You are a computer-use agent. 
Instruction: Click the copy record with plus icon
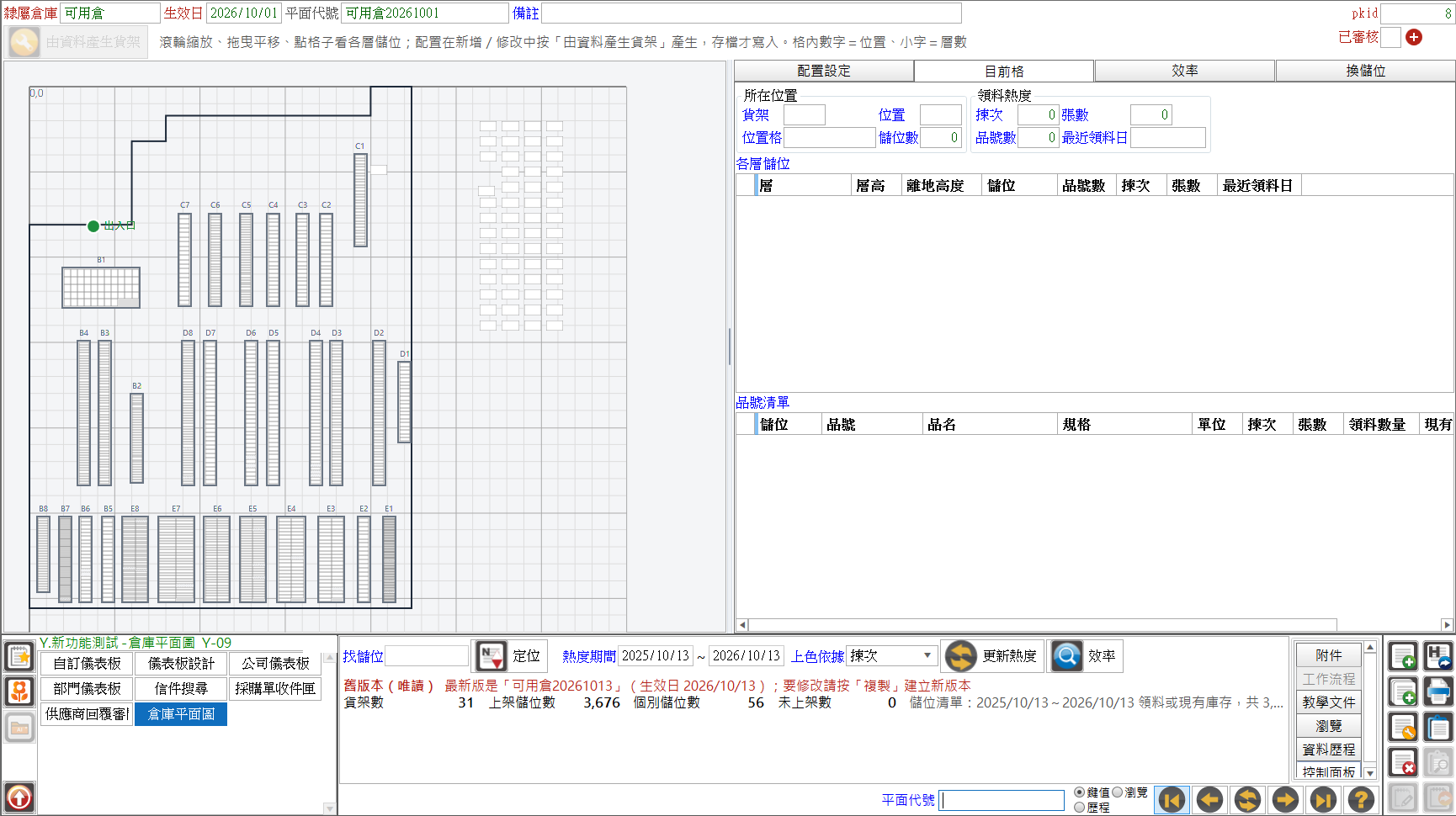[x=1403, y=691]
